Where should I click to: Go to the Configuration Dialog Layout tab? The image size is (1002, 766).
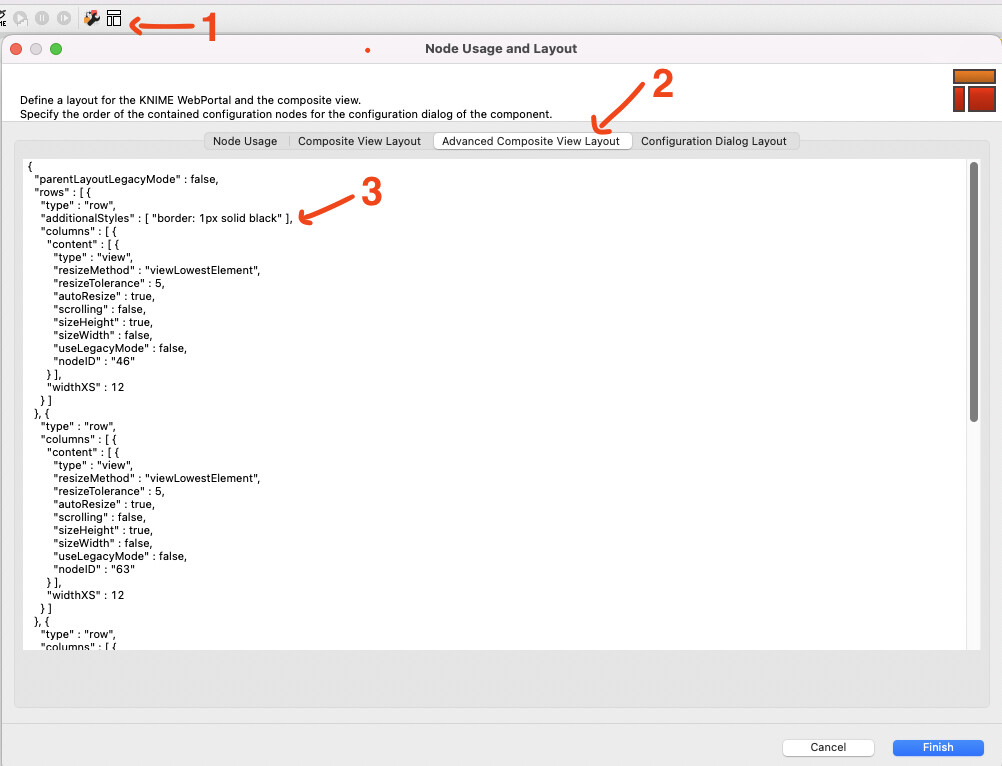click(714, 141)
